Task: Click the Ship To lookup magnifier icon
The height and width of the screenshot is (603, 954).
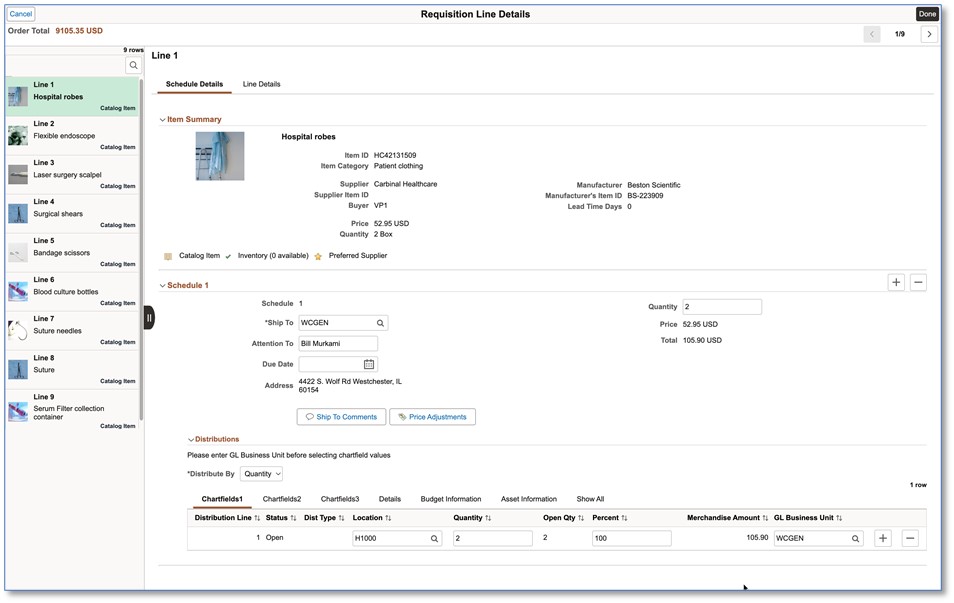Action: click(380, 323)
